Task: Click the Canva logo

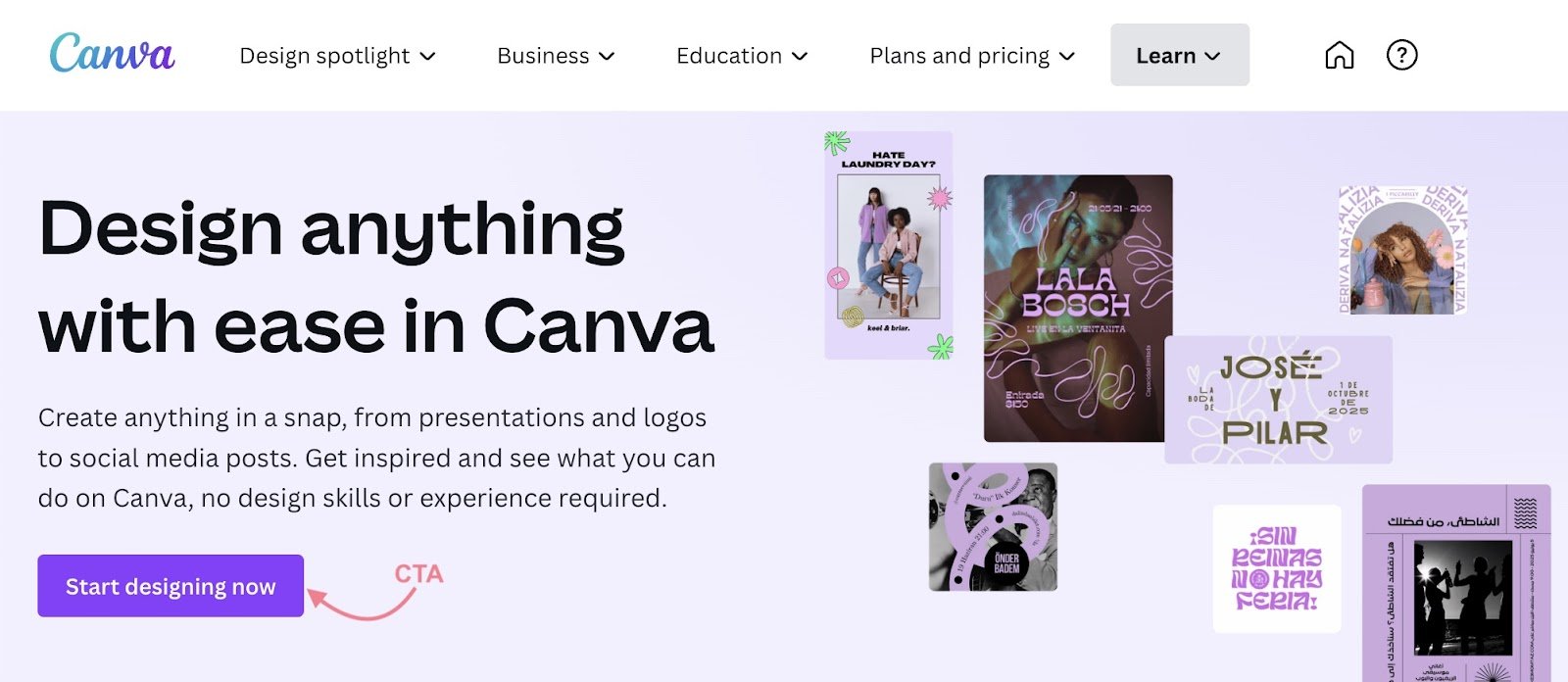Action: tap(113, 56)
